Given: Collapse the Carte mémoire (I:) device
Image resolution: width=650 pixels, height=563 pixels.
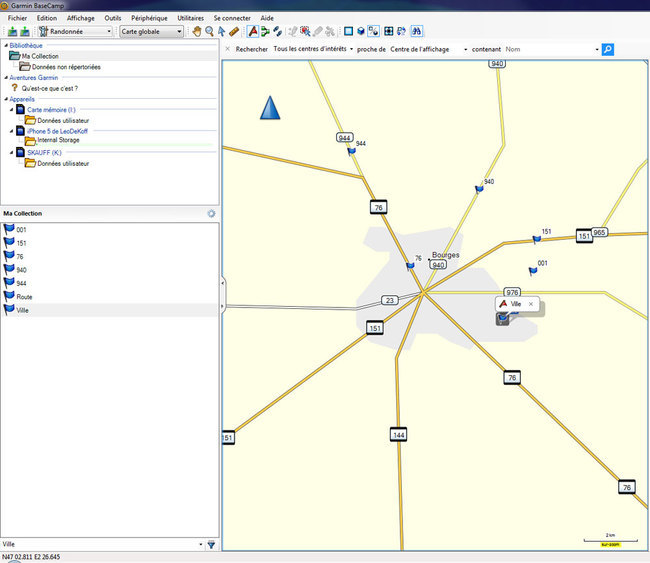Looking at the screenshot, I should [x=12, y=110].
